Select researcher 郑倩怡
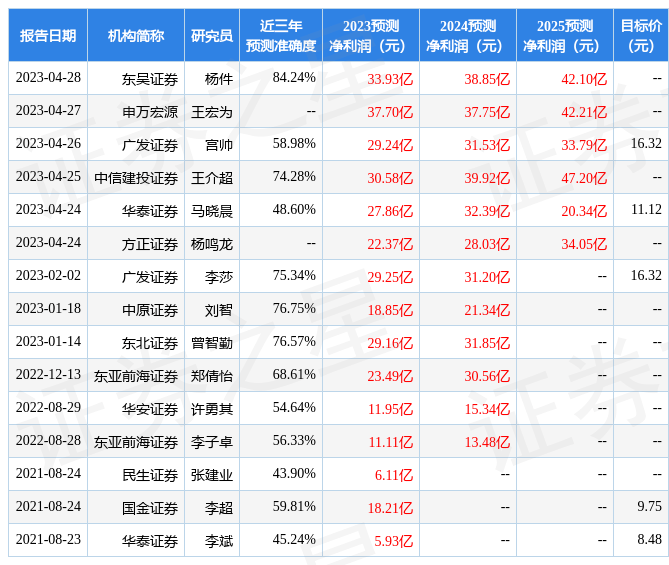 212,376
